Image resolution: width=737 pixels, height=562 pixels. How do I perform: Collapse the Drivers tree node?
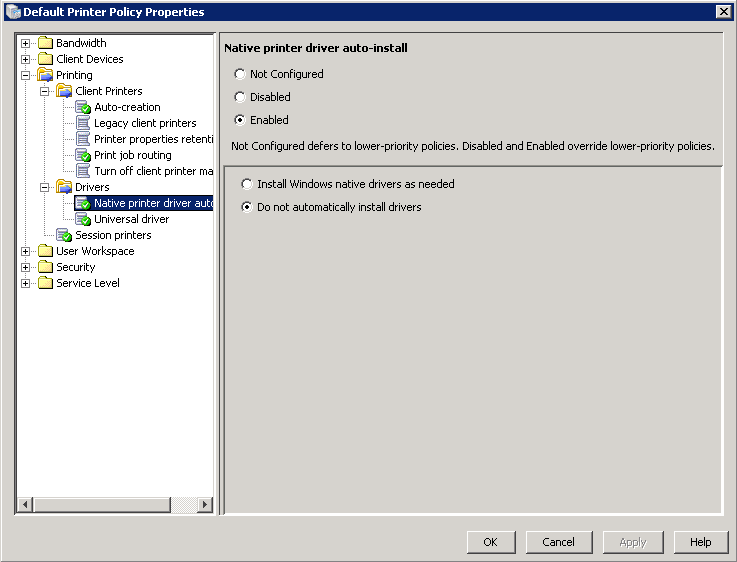[44, 187]
